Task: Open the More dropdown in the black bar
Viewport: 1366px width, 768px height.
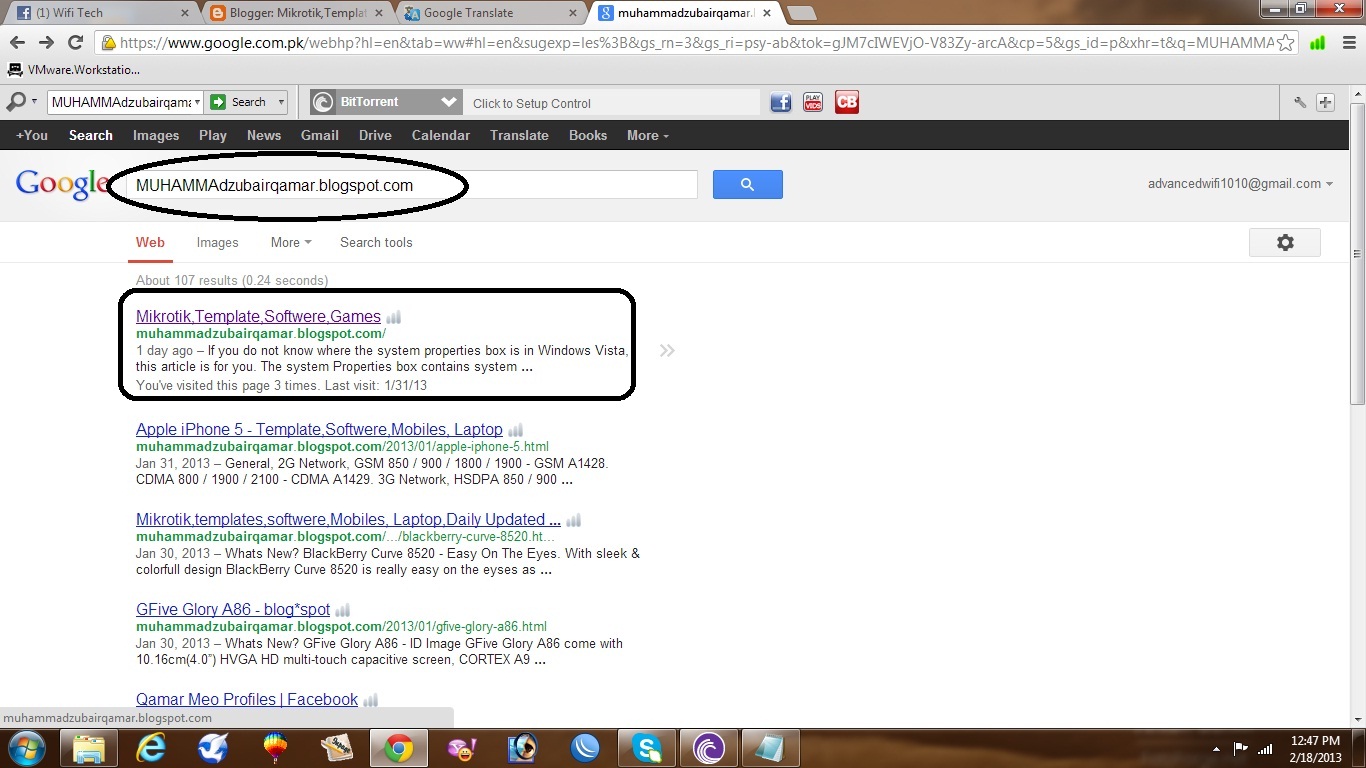Action: 648,135
